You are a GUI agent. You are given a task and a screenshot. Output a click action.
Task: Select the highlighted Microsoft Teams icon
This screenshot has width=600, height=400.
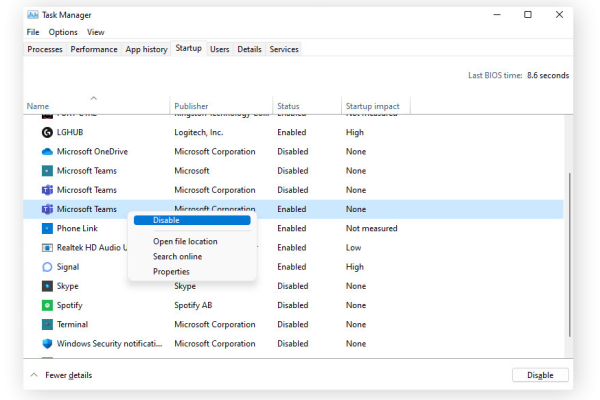click(47, 209)
